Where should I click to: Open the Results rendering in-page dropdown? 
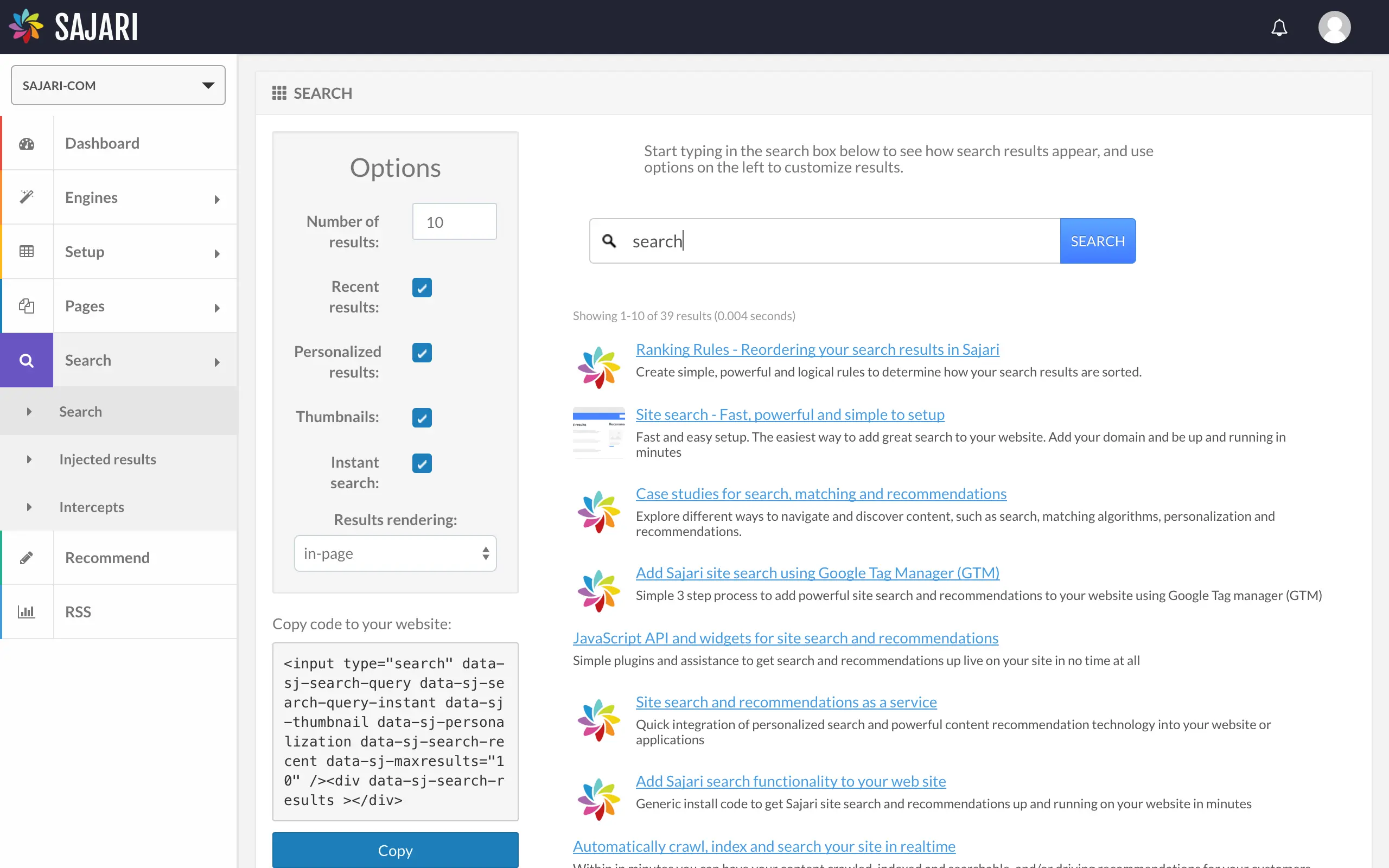click(396, 553)
